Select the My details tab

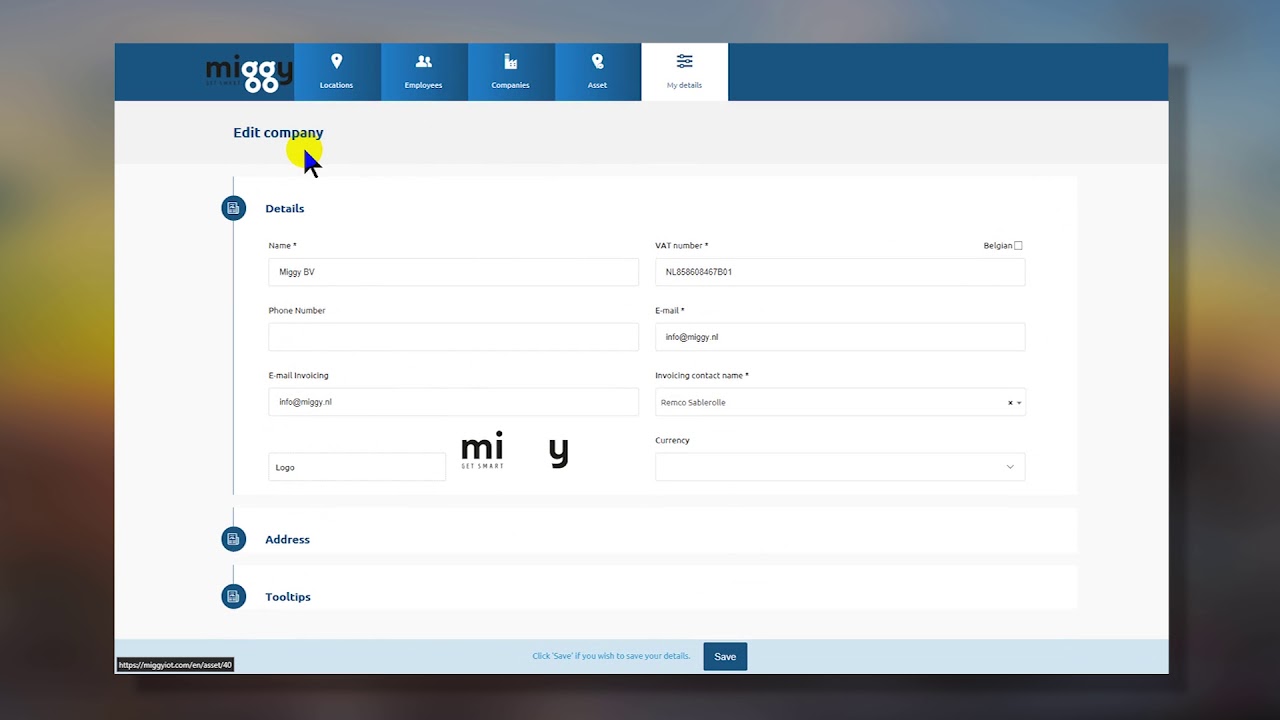685,72
